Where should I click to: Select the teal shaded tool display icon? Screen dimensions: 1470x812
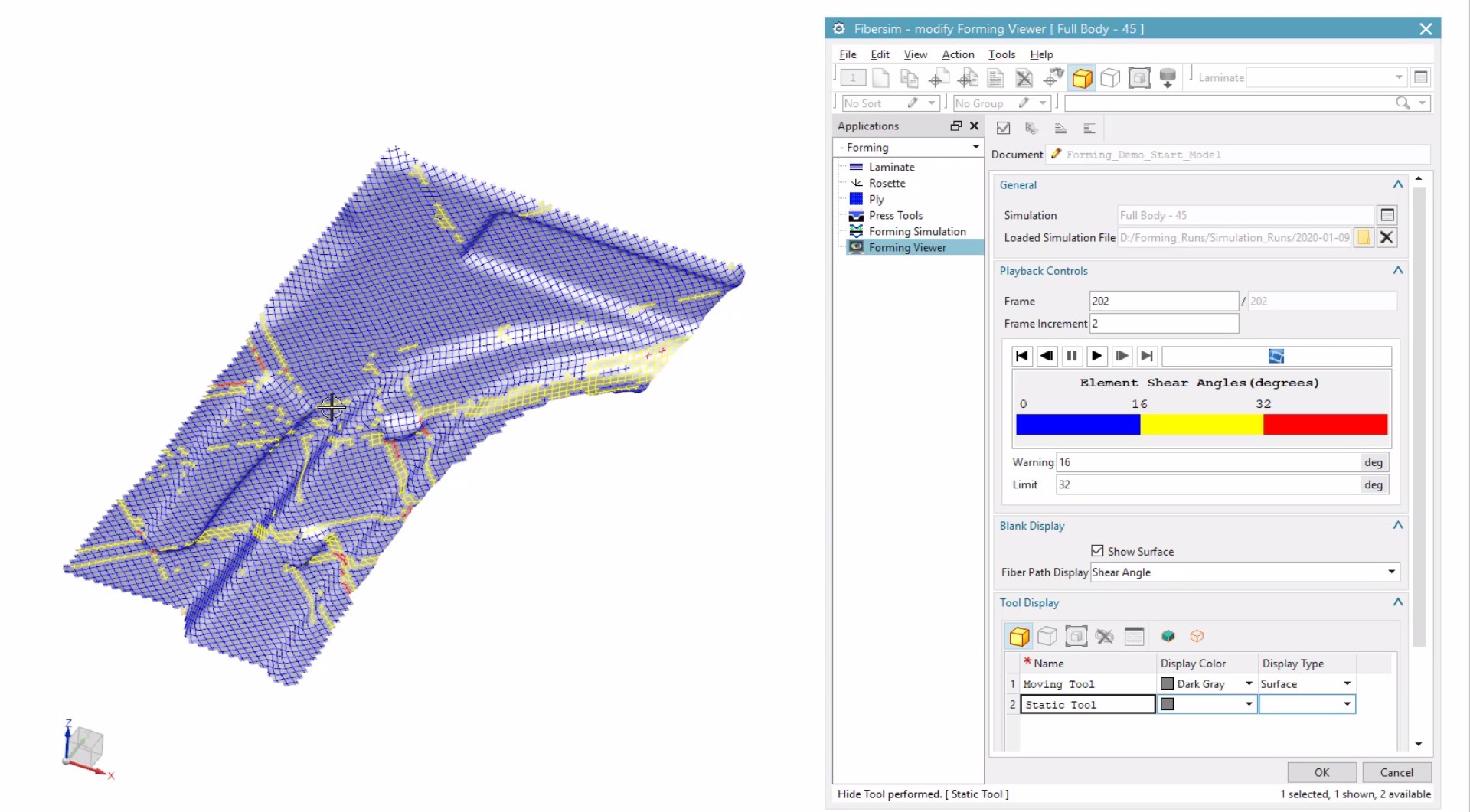(x=1168, y=636)
